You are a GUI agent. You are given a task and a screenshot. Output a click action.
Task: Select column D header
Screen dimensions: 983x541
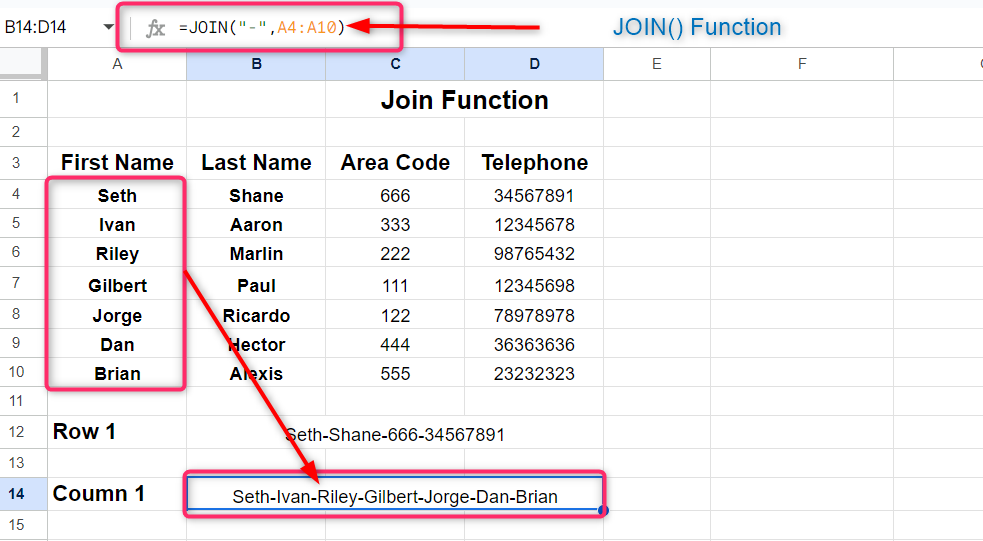(x=534, y=64)
